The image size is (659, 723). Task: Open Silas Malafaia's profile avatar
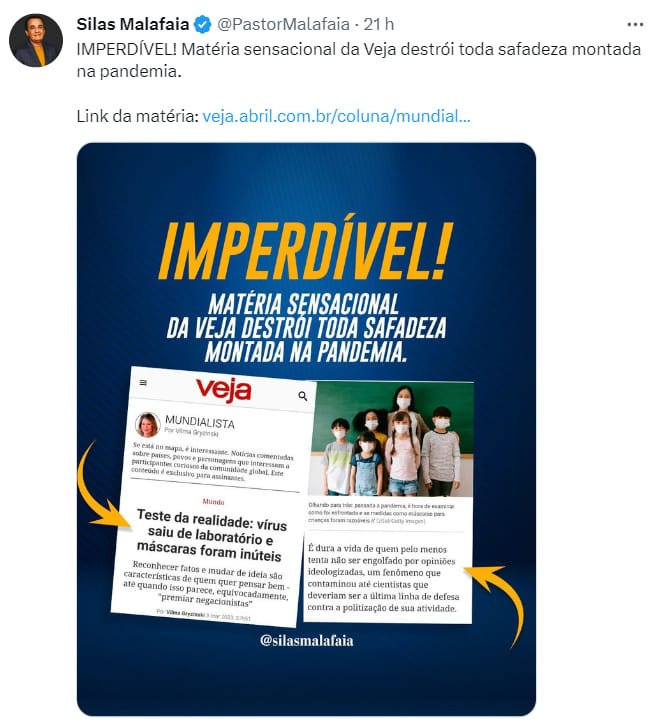click(x=36, y=40)
